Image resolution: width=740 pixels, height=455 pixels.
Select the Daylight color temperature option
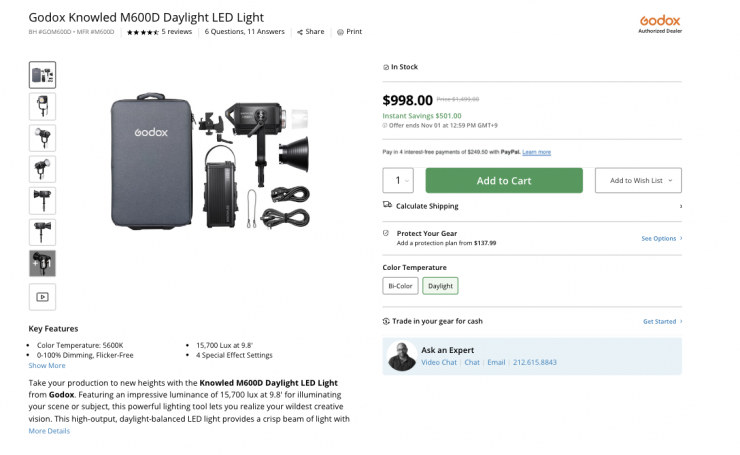coord(440,286)
